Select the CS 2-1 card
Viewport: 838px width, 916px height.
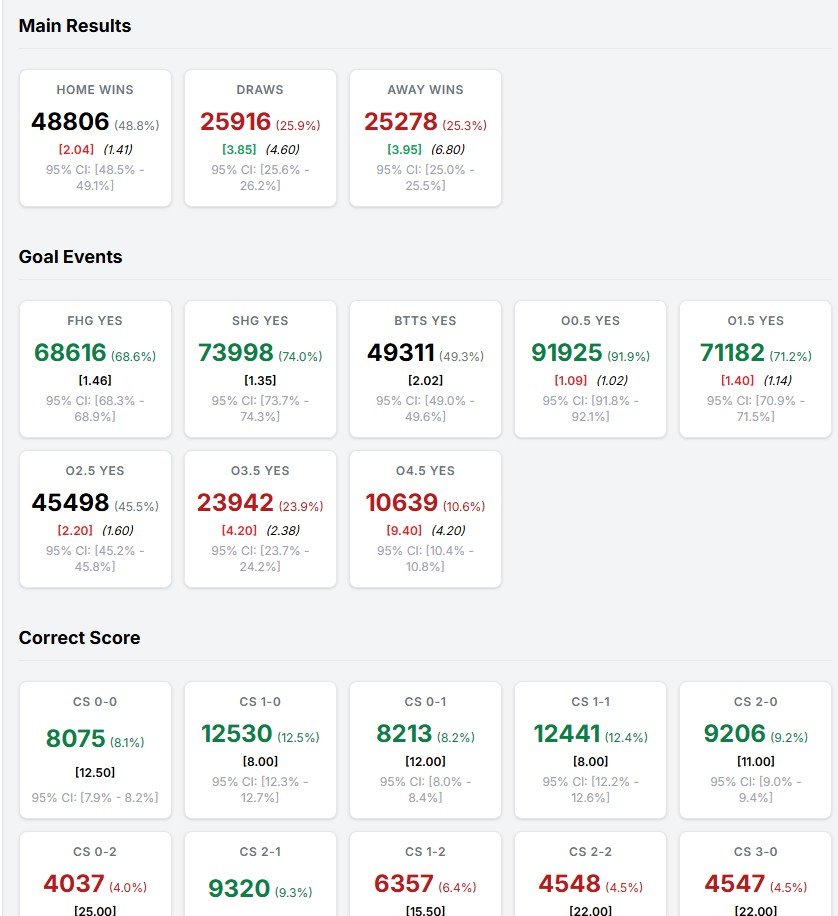[x=260, y=880]
